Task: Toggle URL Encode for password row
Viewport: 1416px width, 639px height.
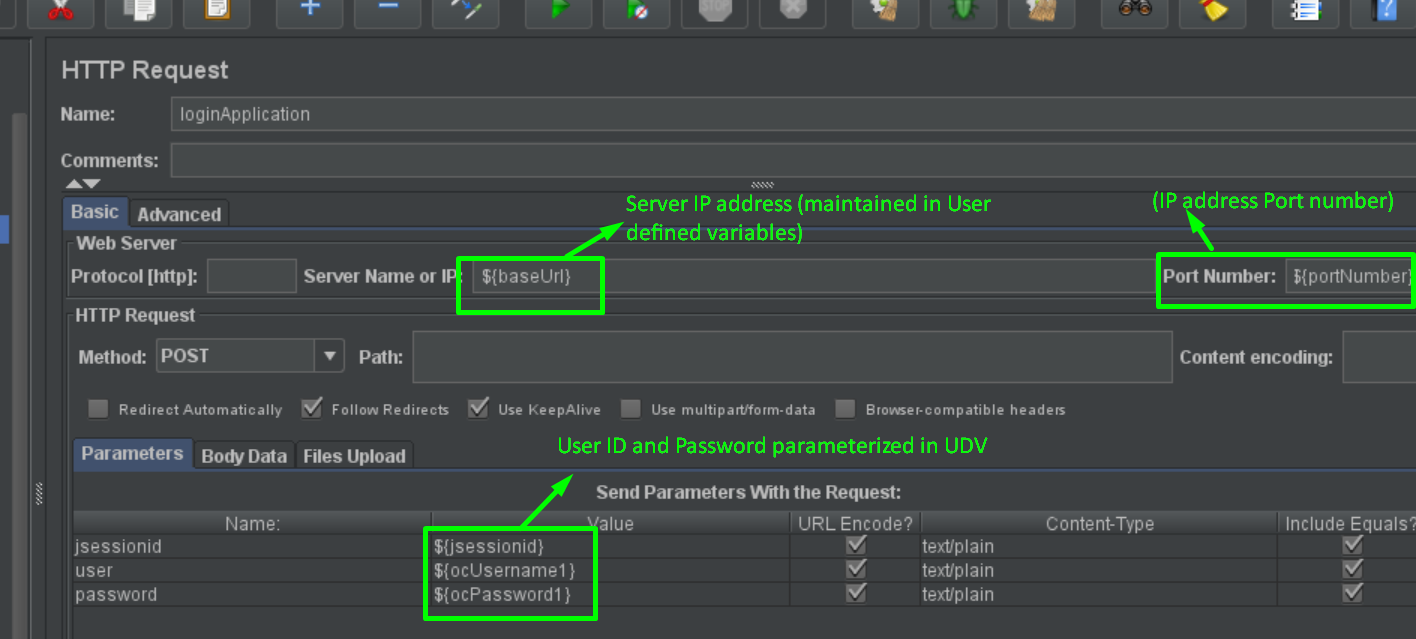Action: (x=856, y=594)
